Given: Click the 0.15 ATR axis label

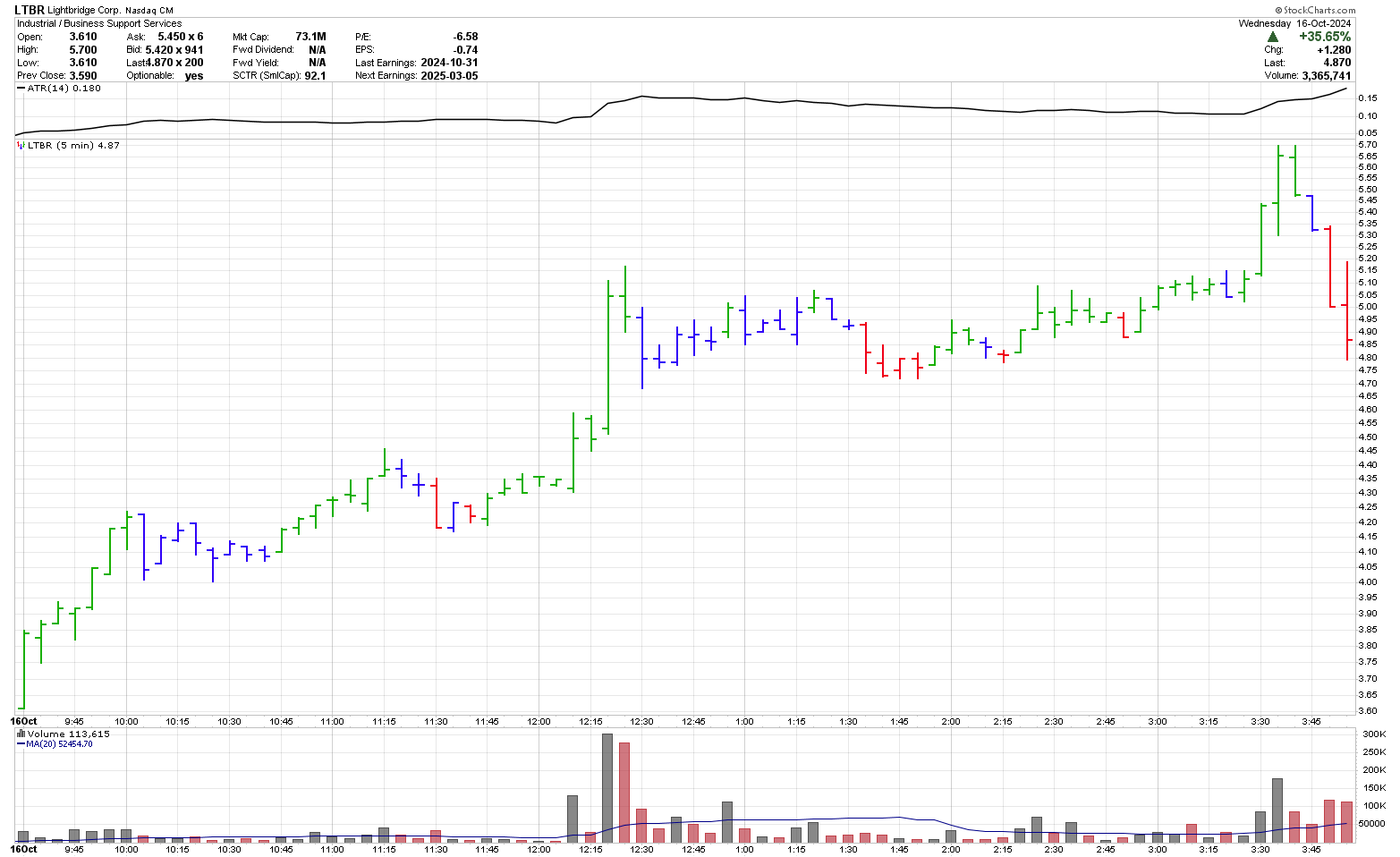Looking at the screenshot, I should pyautogui.click(x=1367, y=98).
